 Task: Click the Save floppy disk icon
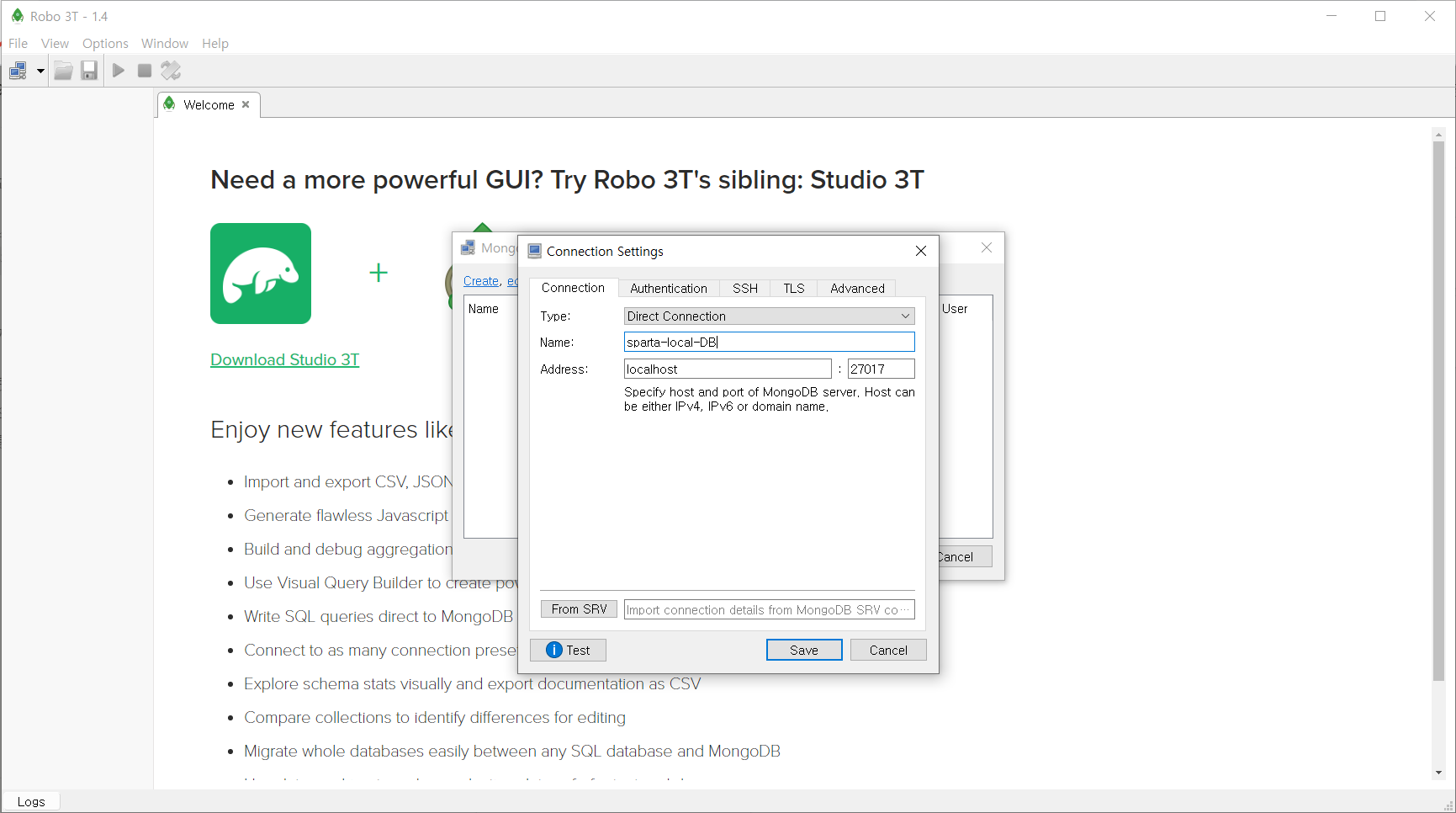(89, 71)
